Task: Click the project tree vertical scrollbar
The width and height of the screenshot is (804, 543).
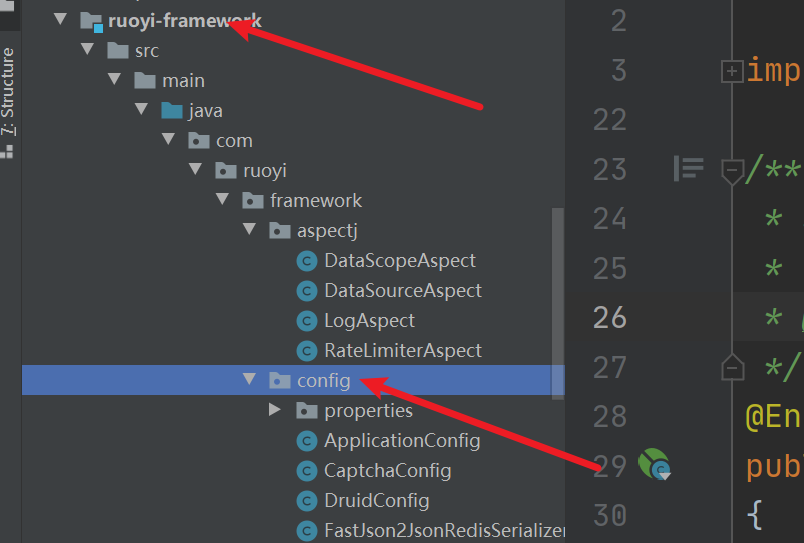Action: click(557, 303)
